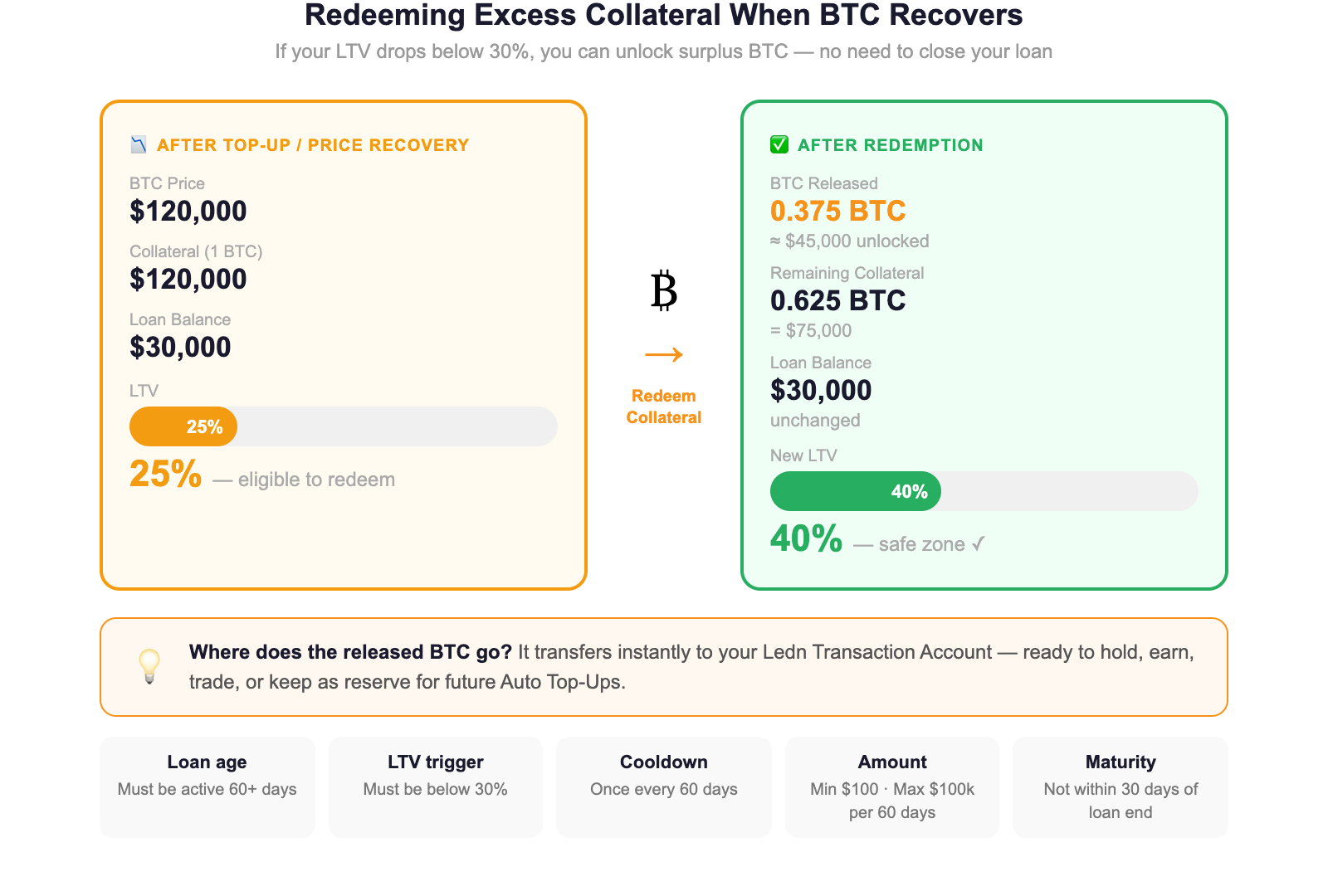Select the Cooldown requirement card
The height and width of the screenshot is (896, 1328).
(664, 786)
